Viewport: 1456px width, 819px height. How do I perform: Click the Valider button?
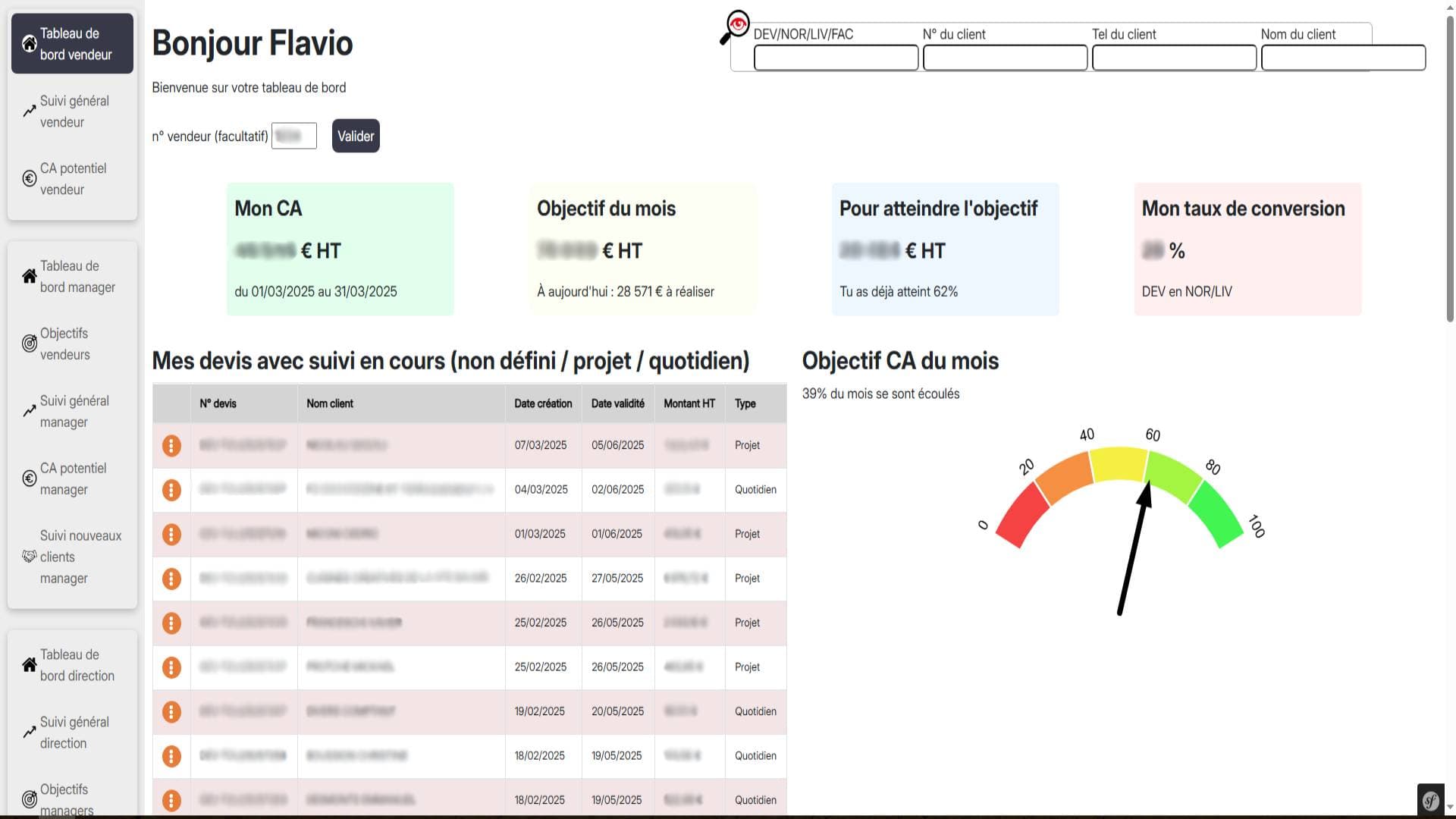(356, 136)
